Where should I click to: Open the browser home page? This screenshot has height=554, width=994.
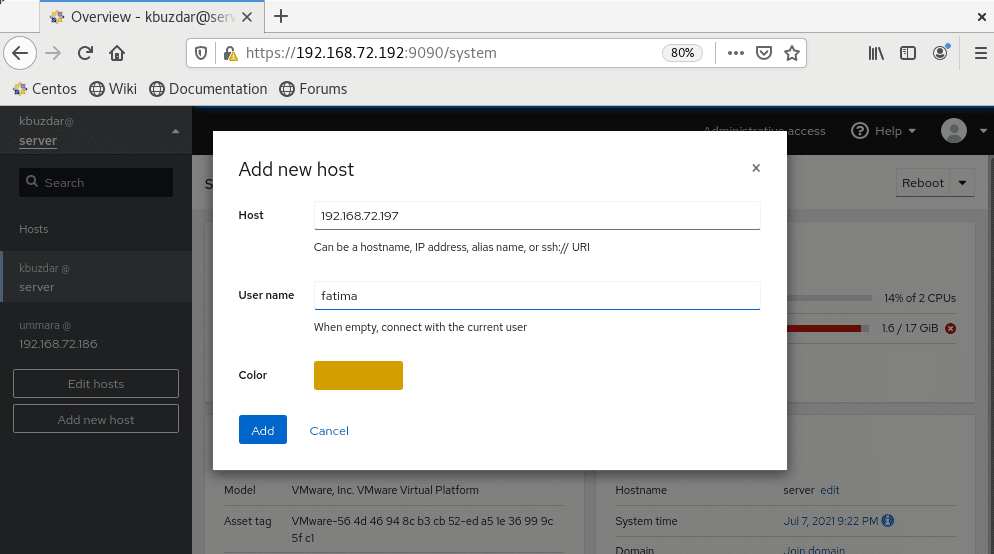[x=117, y=53]
